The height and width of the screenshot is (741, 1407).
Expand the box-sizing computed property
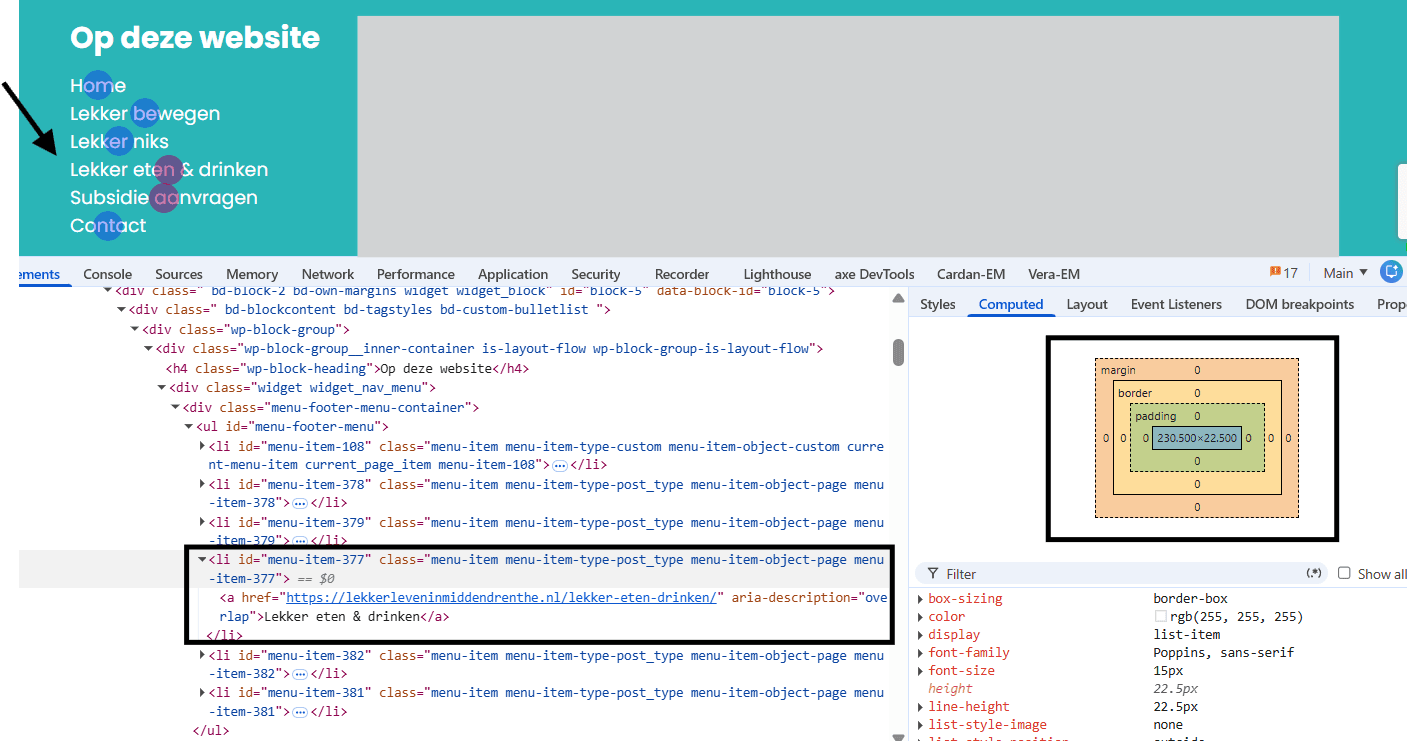(x=921, y=599)
